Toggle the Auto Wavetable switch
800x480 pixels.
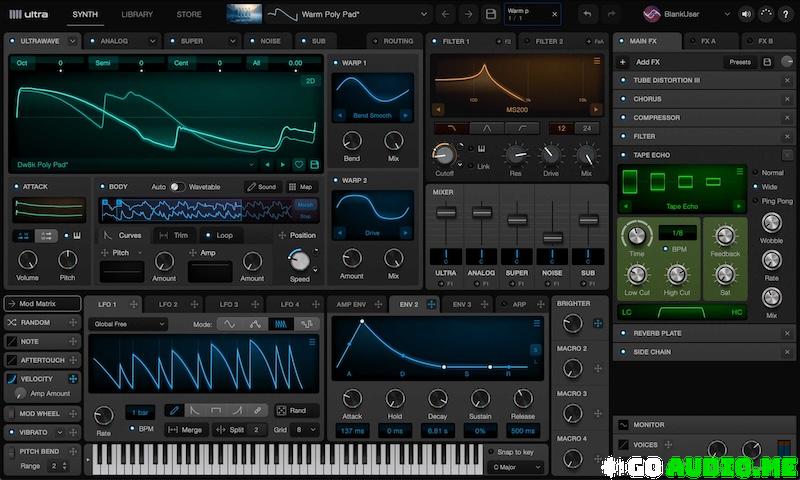[177, 186]
